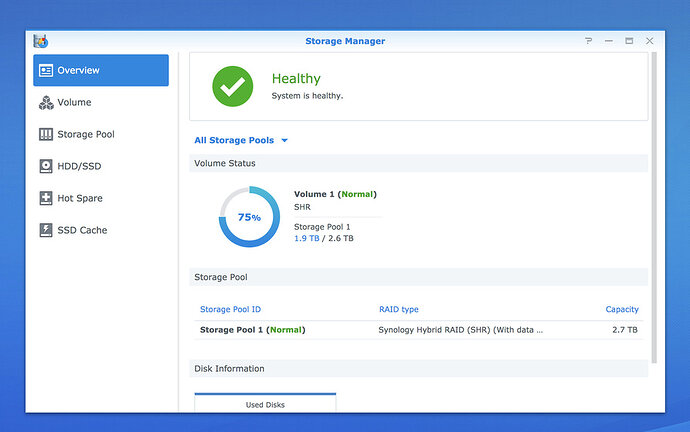The image size is (690, 432).
Task: Click the Storage Pool 1 label under SHR
Action: click(322, 227)
